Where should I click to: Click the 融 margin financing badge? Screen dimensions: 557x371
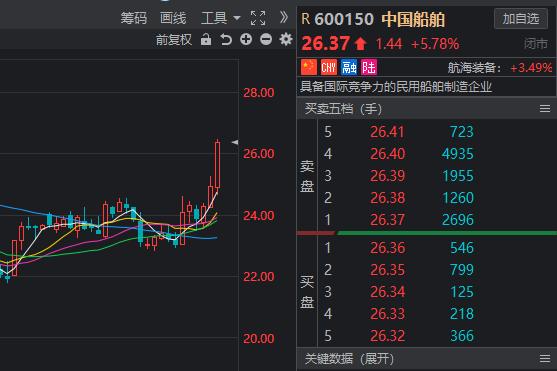(349, 67)
